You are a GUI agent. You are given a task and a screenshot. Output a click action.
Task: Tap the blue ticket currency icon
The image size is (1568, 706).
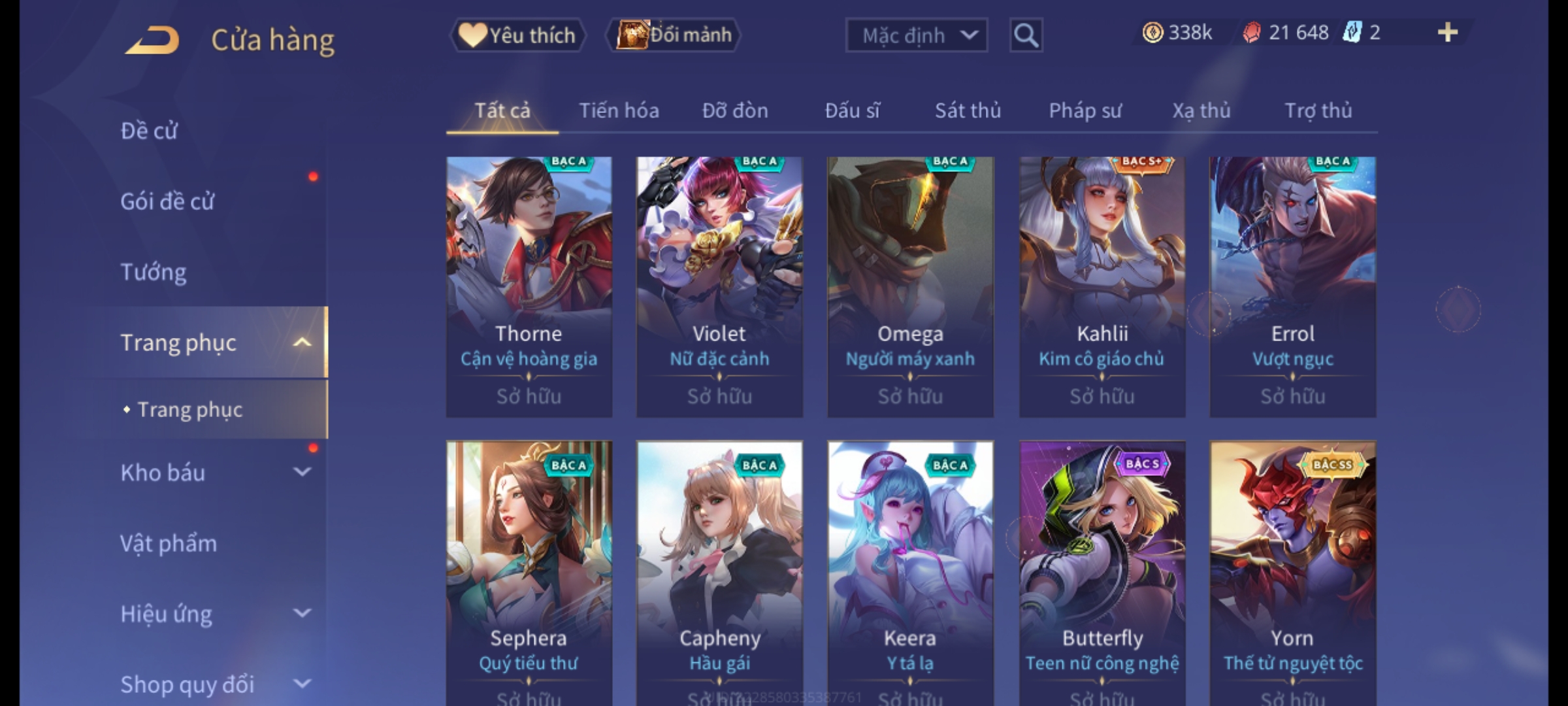1351,33
